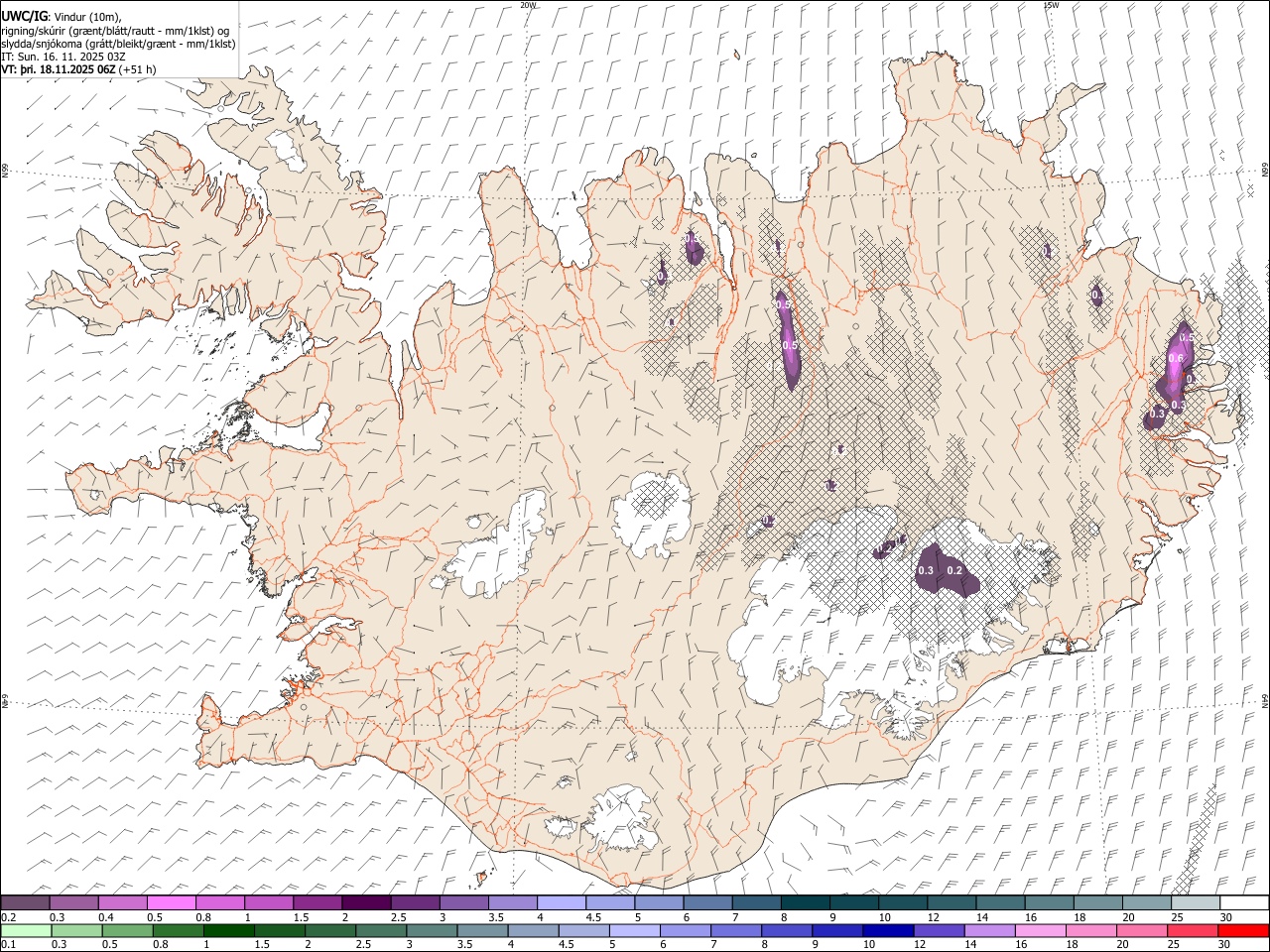
Task: Select bright pink upper swatch between 0.5 and 0.8
Action: [171, 902]
